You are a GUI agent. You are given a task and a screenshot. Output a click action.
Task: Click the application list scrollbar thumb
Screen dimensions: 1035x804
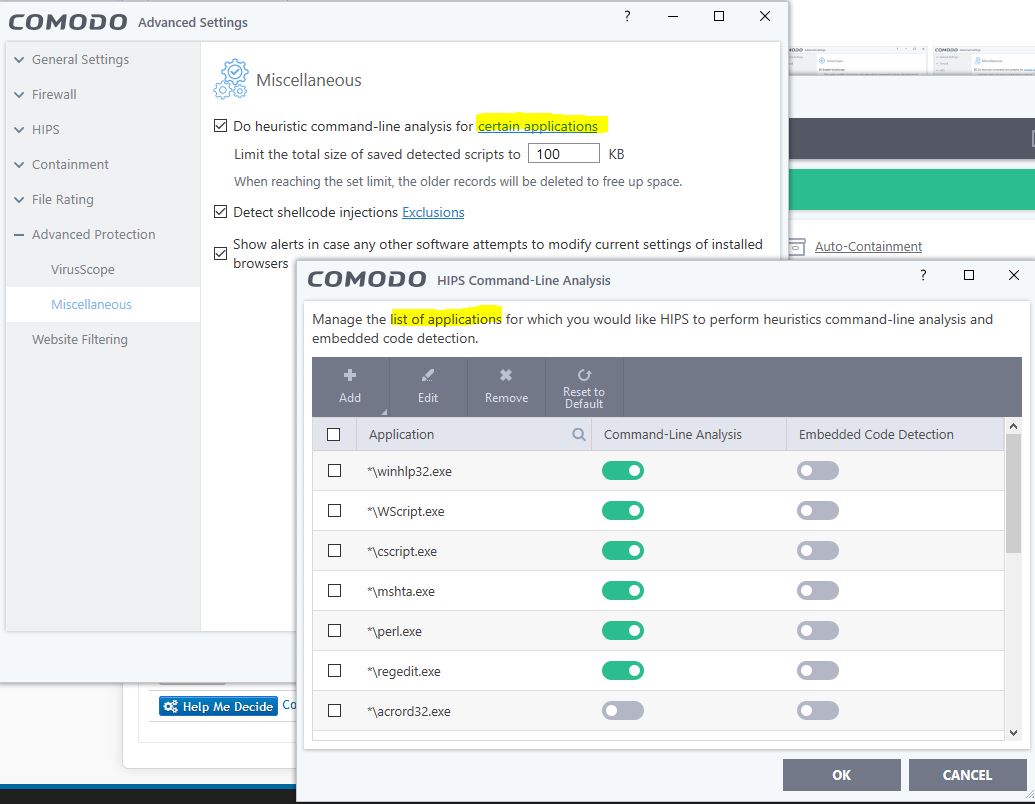[1013, 493]
